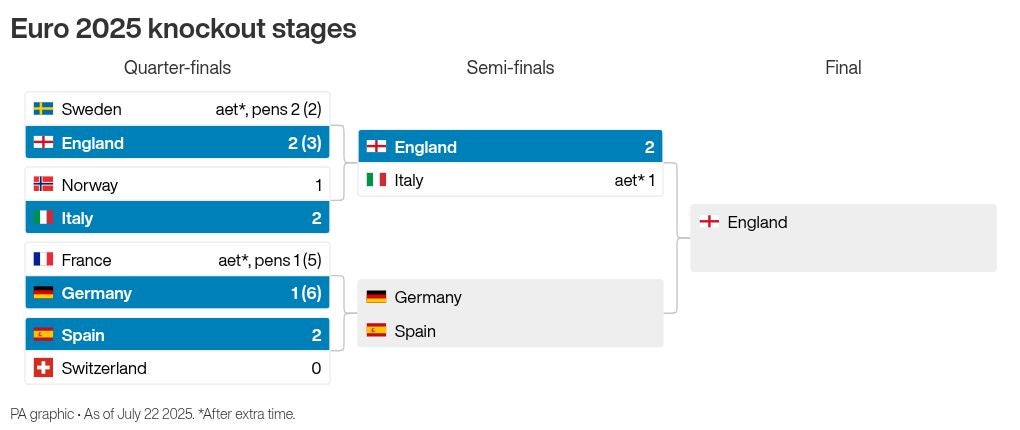The width and height of the screenshot is (1020, 430).
Task: Click England's flag in the semi-finals row
Action: pos(377,146)
